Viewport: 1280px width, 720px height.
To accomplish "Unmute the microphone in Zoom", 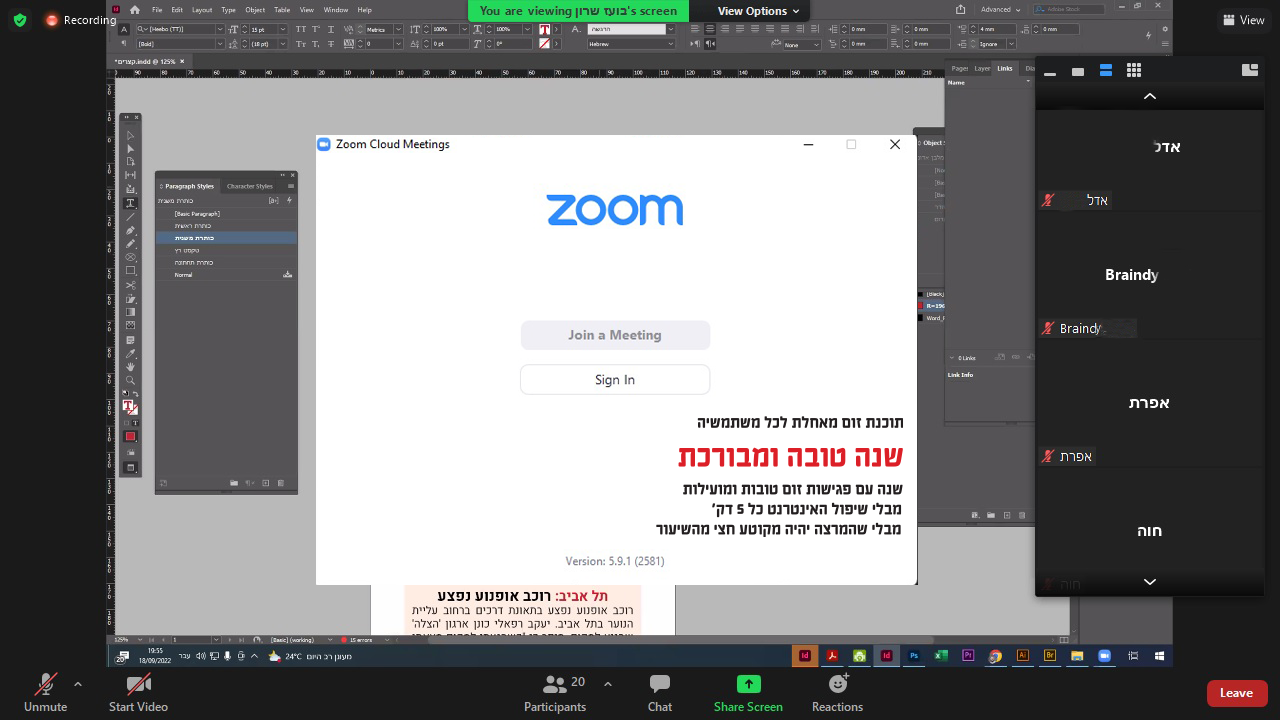I will pos(45,692).
